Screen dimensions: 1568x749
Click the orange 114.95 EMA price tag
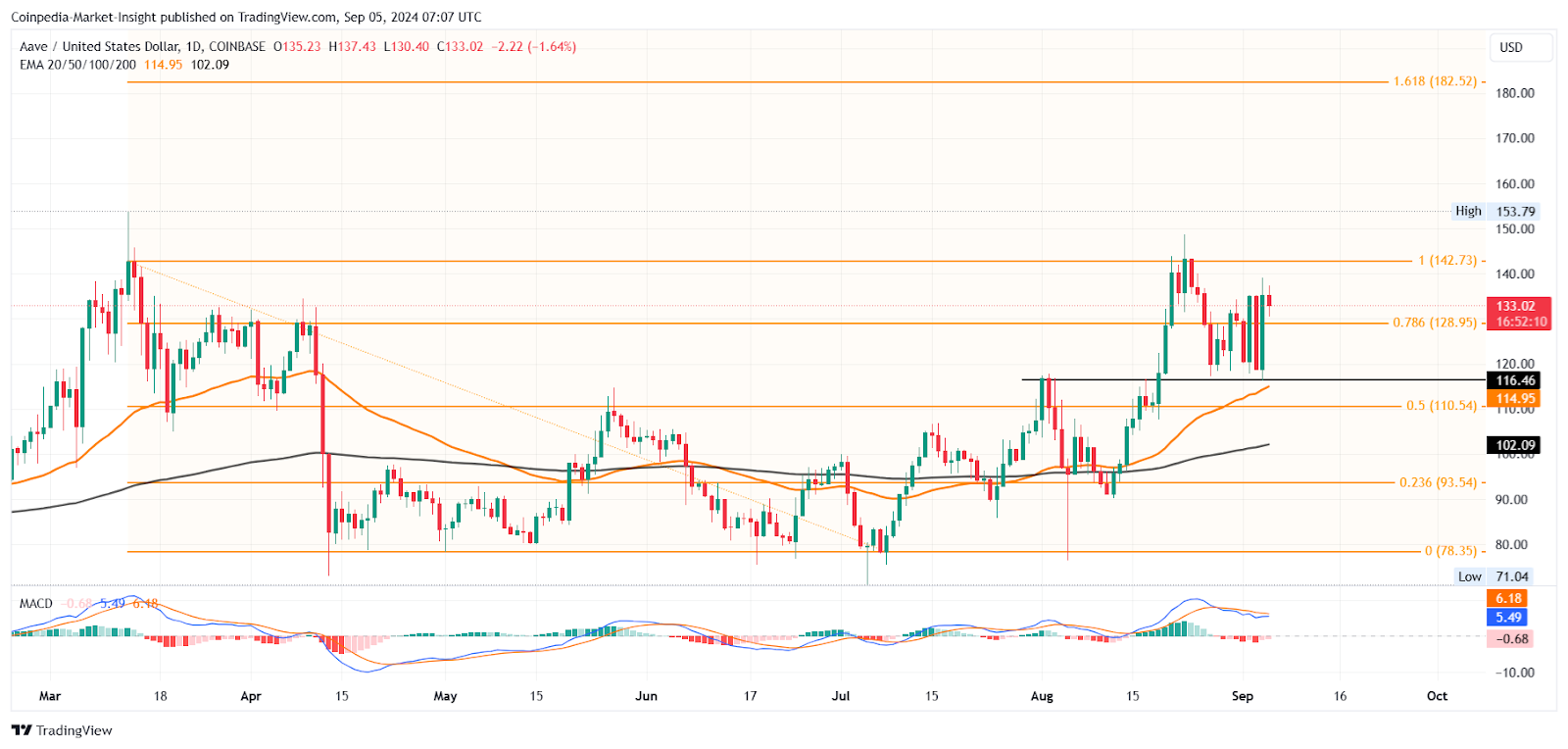tap(1513, 398)
